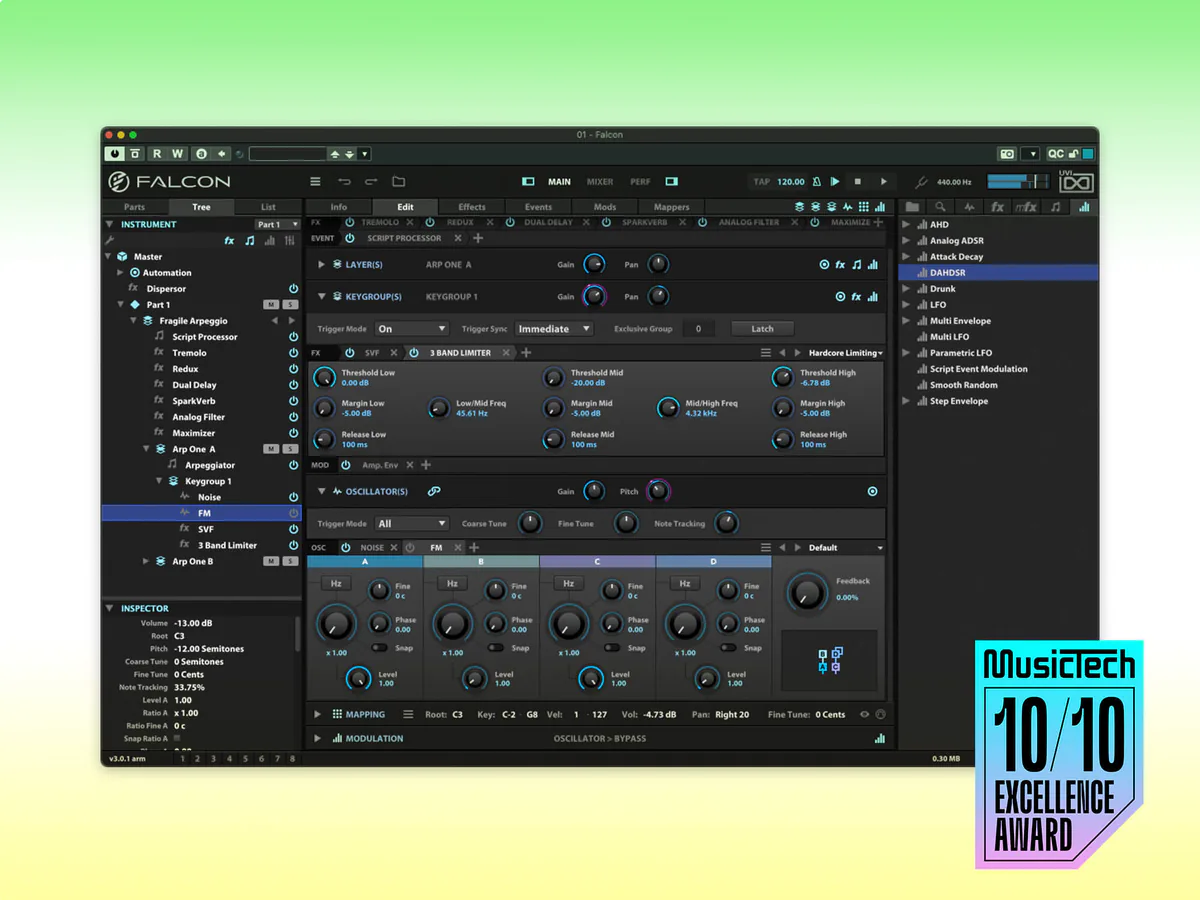Click the undo arrow icon
1200x900 pixels.
click(x=344, y=182)
